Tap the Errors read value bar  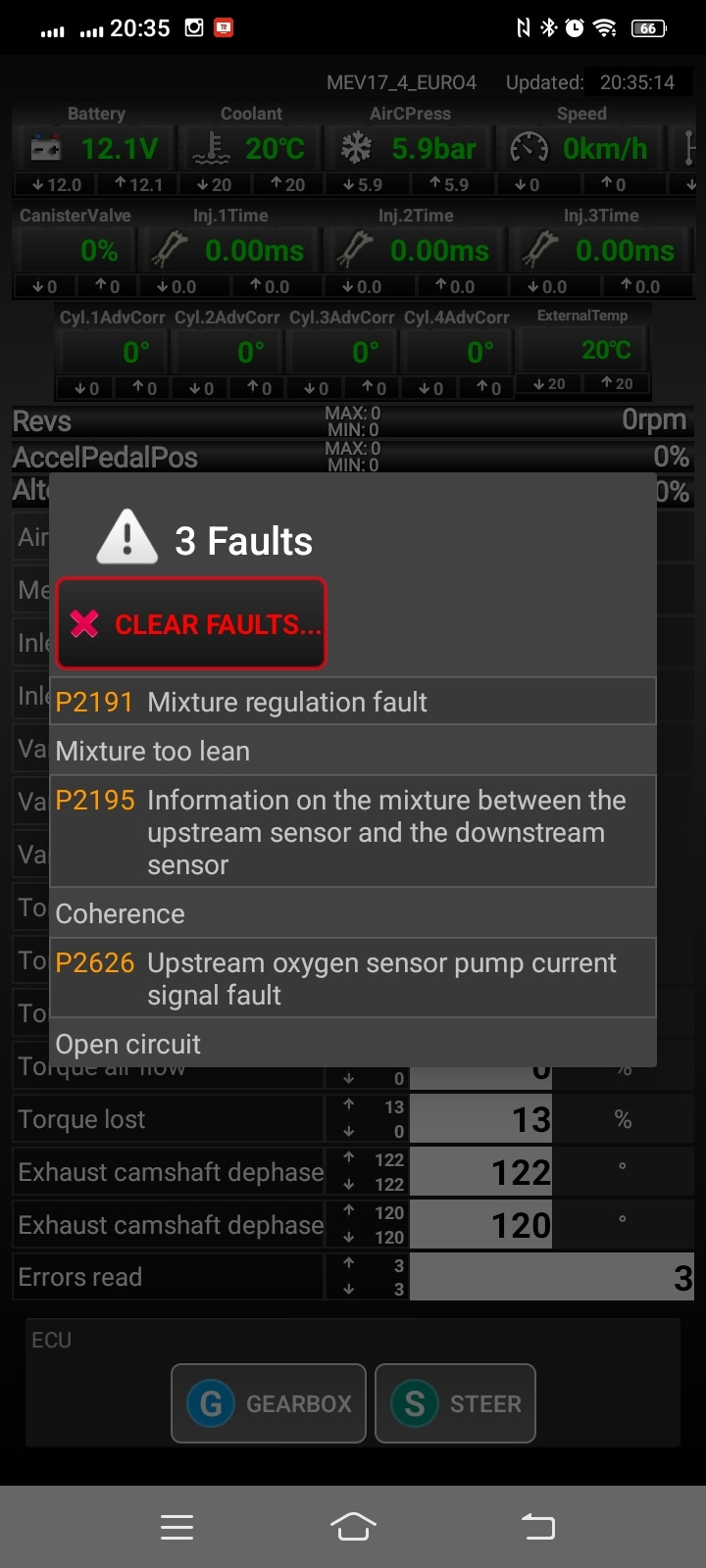[x=551, y=1277]
